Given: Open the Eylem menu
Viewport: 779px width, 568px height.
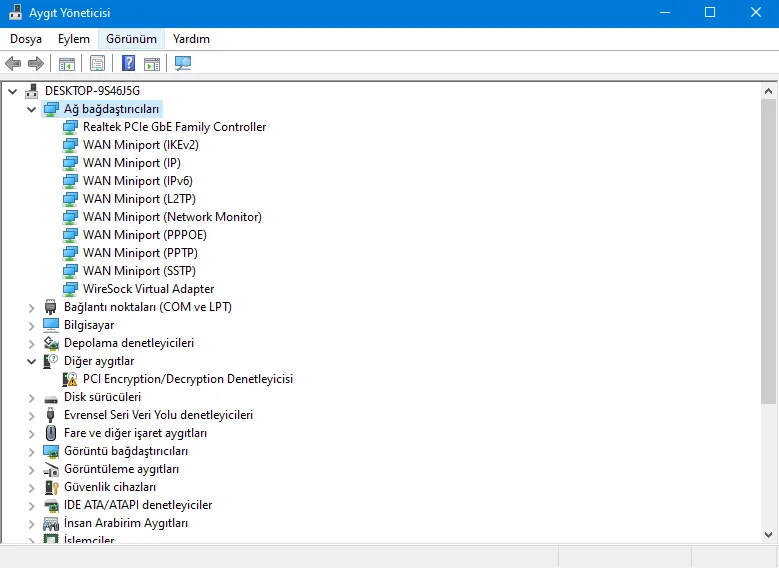Looking at the screenshot, I should pyautogui.click(x=74, y=39).
